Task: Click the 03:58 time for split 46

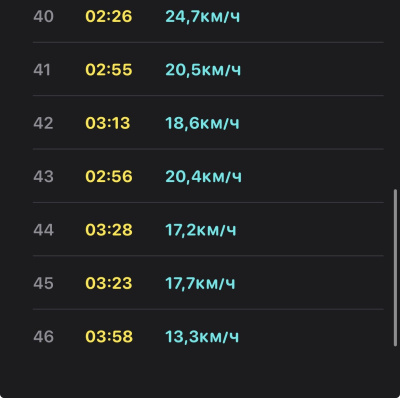Action: [109, 337]
